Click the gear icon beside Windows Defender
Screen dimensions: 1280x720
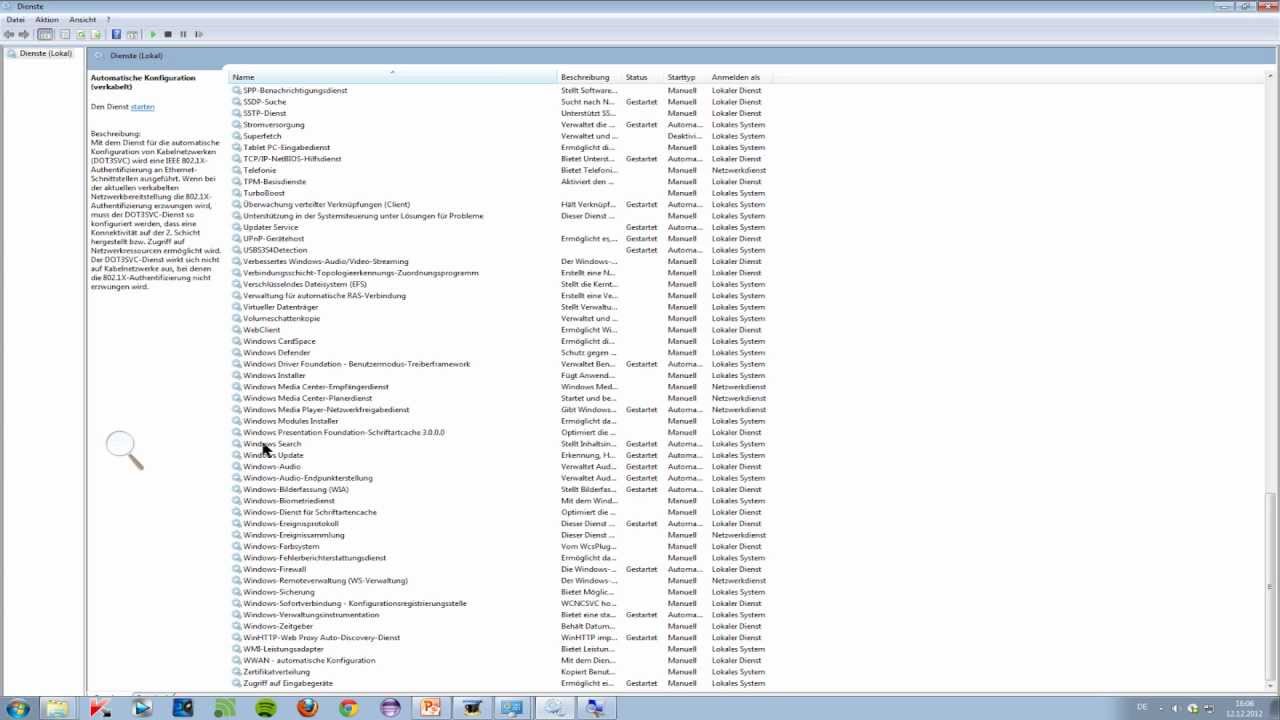pos(237,353)
